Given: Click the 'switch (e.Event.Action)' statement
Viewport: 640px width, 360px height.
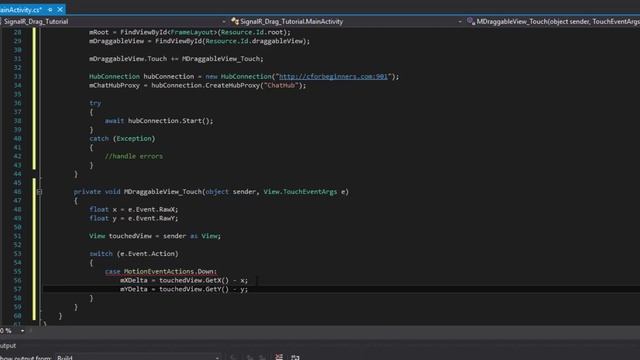Looking at the screenshot, I should point(133,253).
